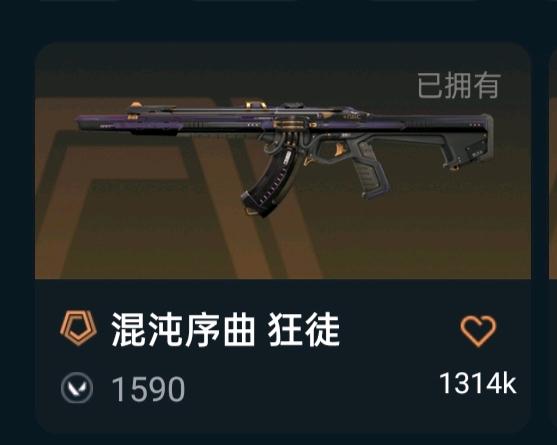Like the skin with the heart icon
Image resolution: width=557 pixels, height=445 pixels.
(478, 330)
